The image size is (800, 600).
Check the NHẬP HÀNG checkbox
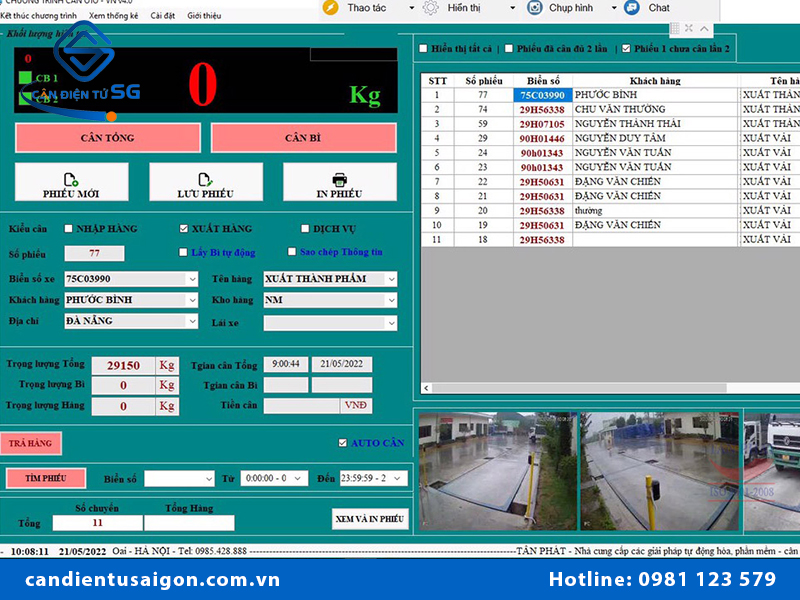[68, 229]
